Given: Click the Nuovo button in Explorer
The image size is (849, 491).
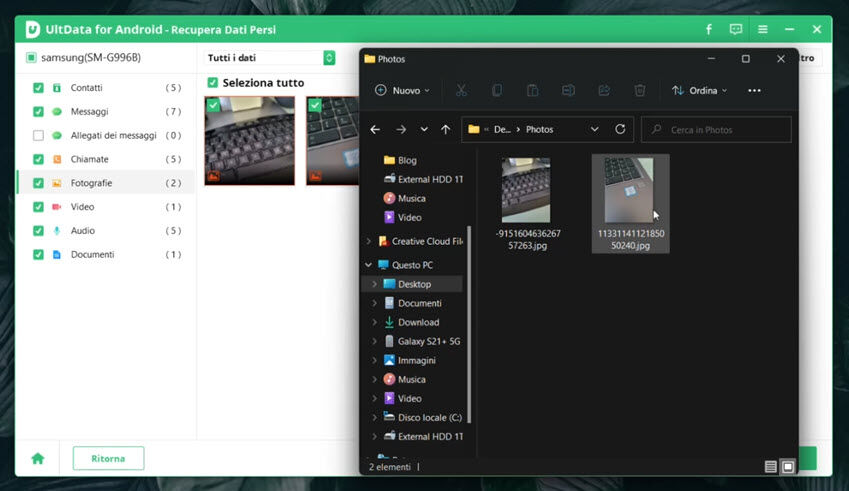Looking at the screenshot, I should click(x=402, y=90).
